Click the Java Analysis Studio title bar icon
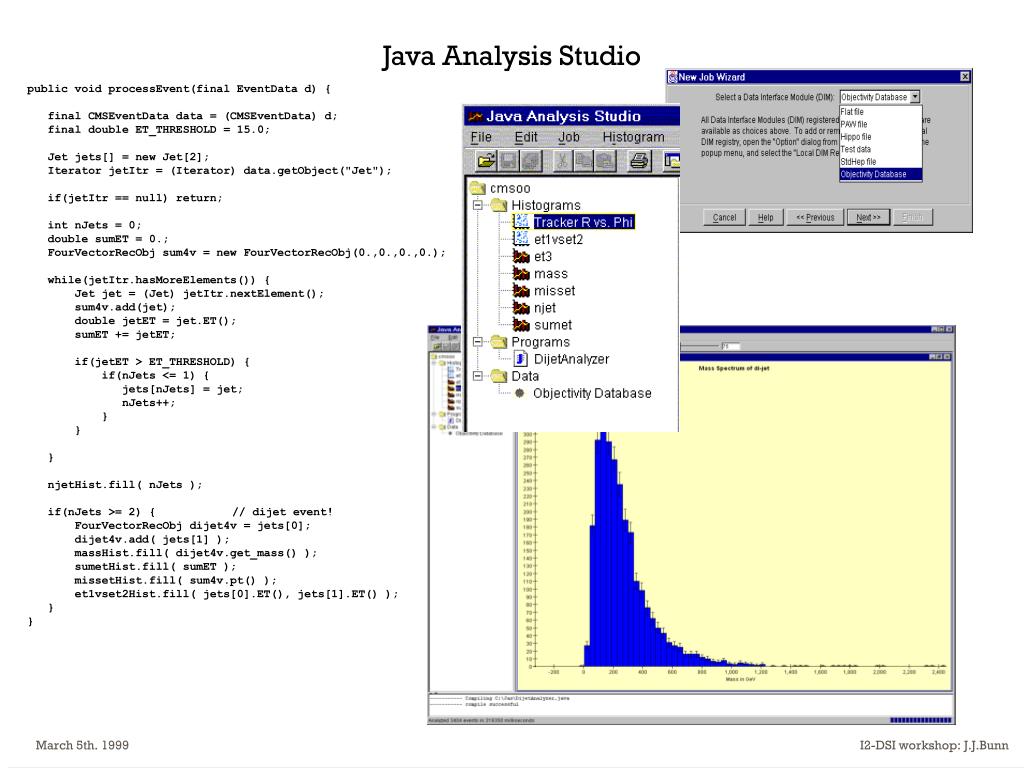Screen dimensions: 1024x768 coord(476,116)
